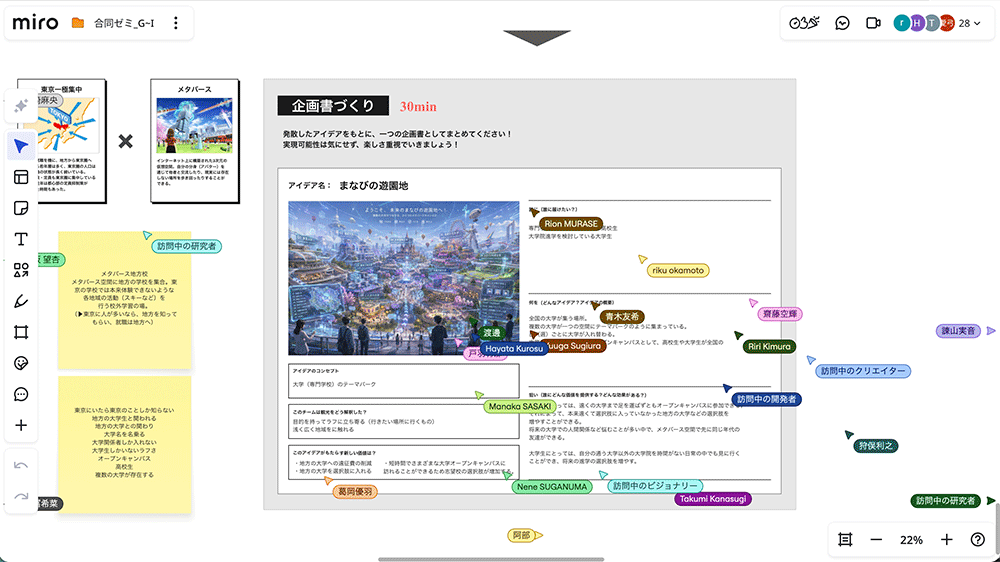This screenshot has height=562, width=1000.
Task: Select the text tool
Action: click(x=21, y=239)
